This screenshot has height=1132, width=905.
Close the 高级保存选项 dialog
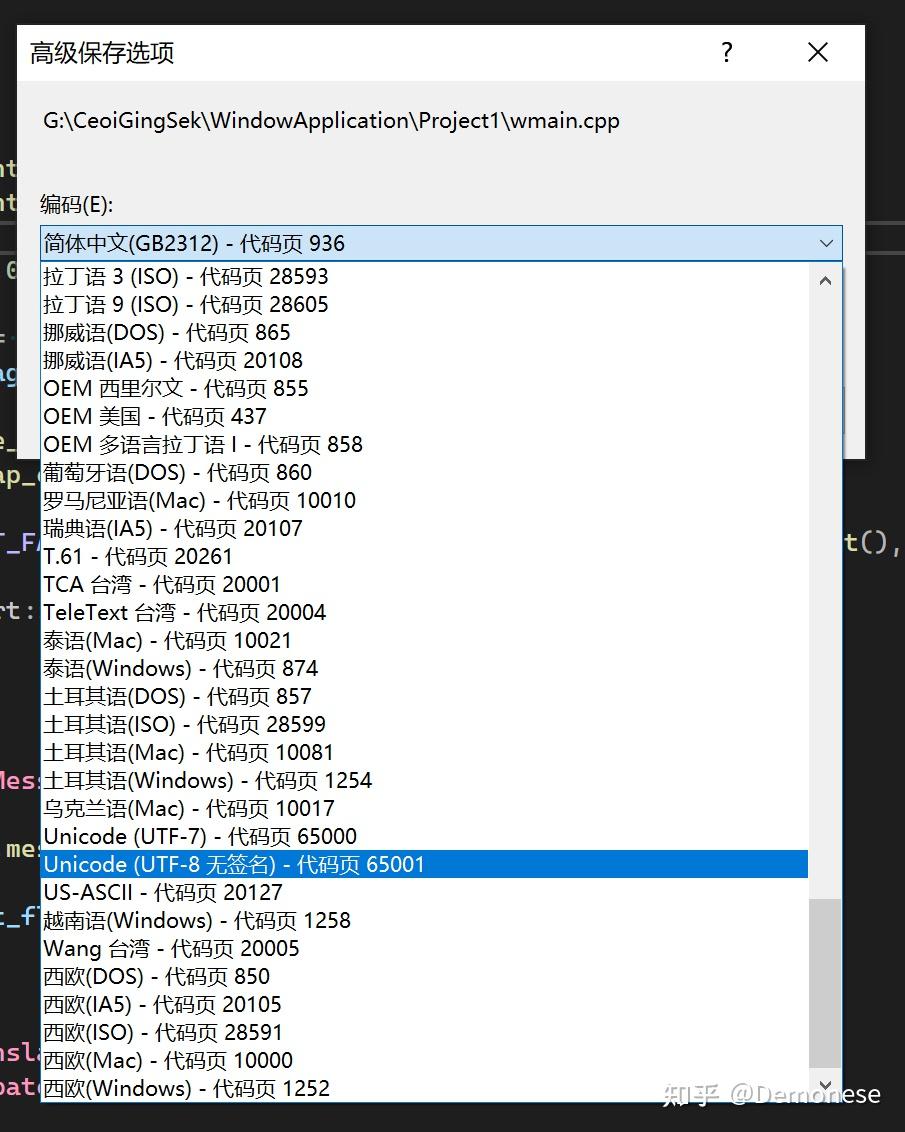817,52
